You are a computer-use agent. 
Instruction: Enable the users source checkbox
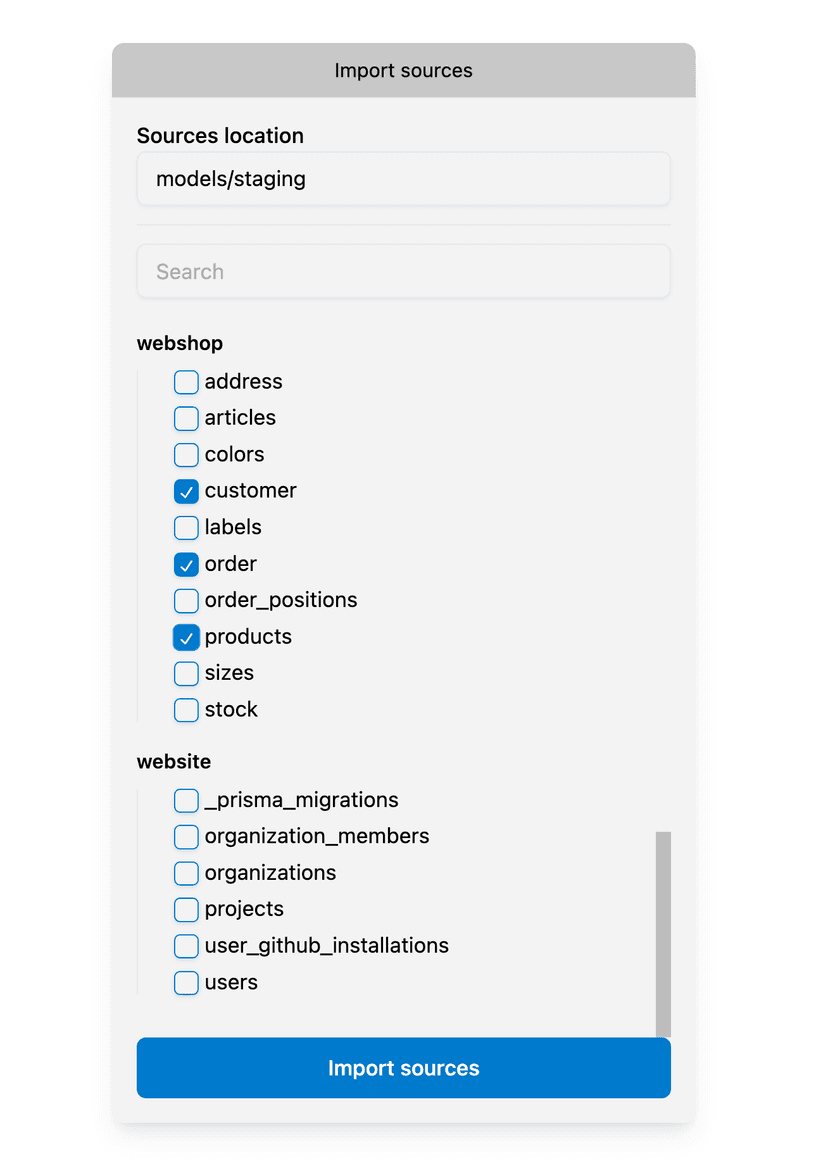click(186, 983)
